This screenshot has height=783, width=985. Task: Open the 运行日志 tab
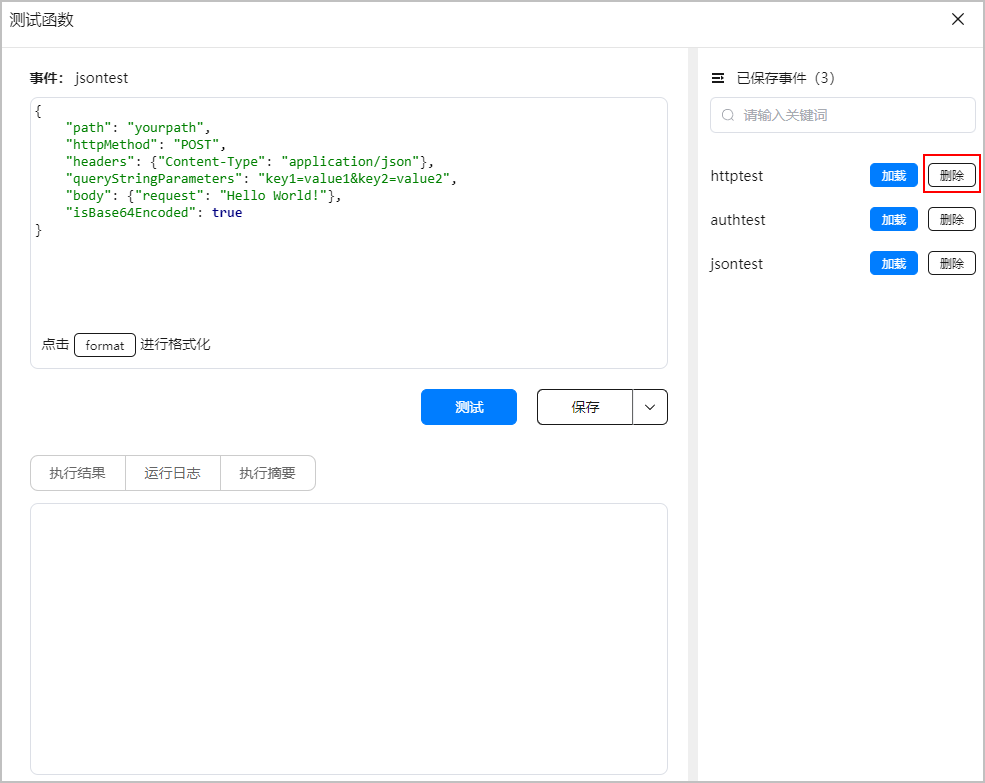(x=172, y=473)
